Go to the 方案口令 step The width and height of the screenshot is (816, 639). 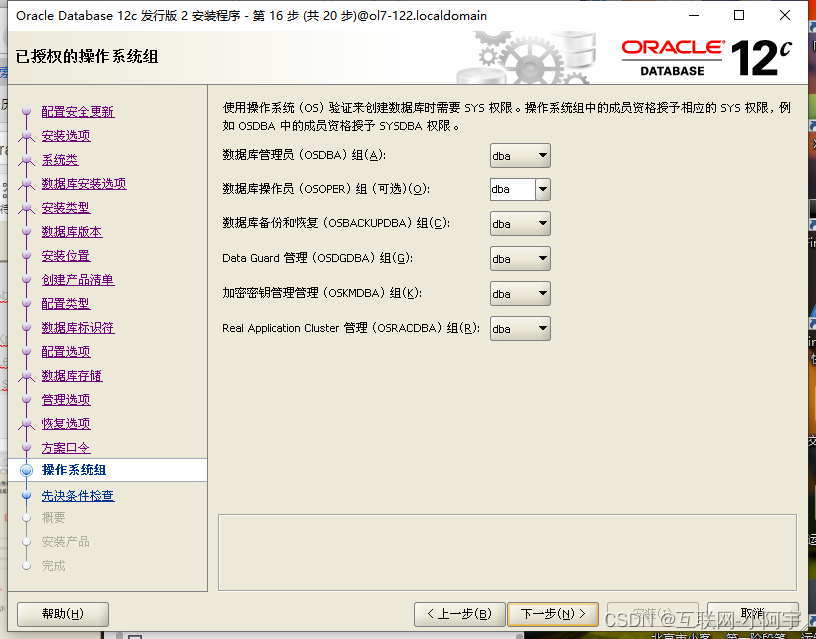(x=66, y=448)
